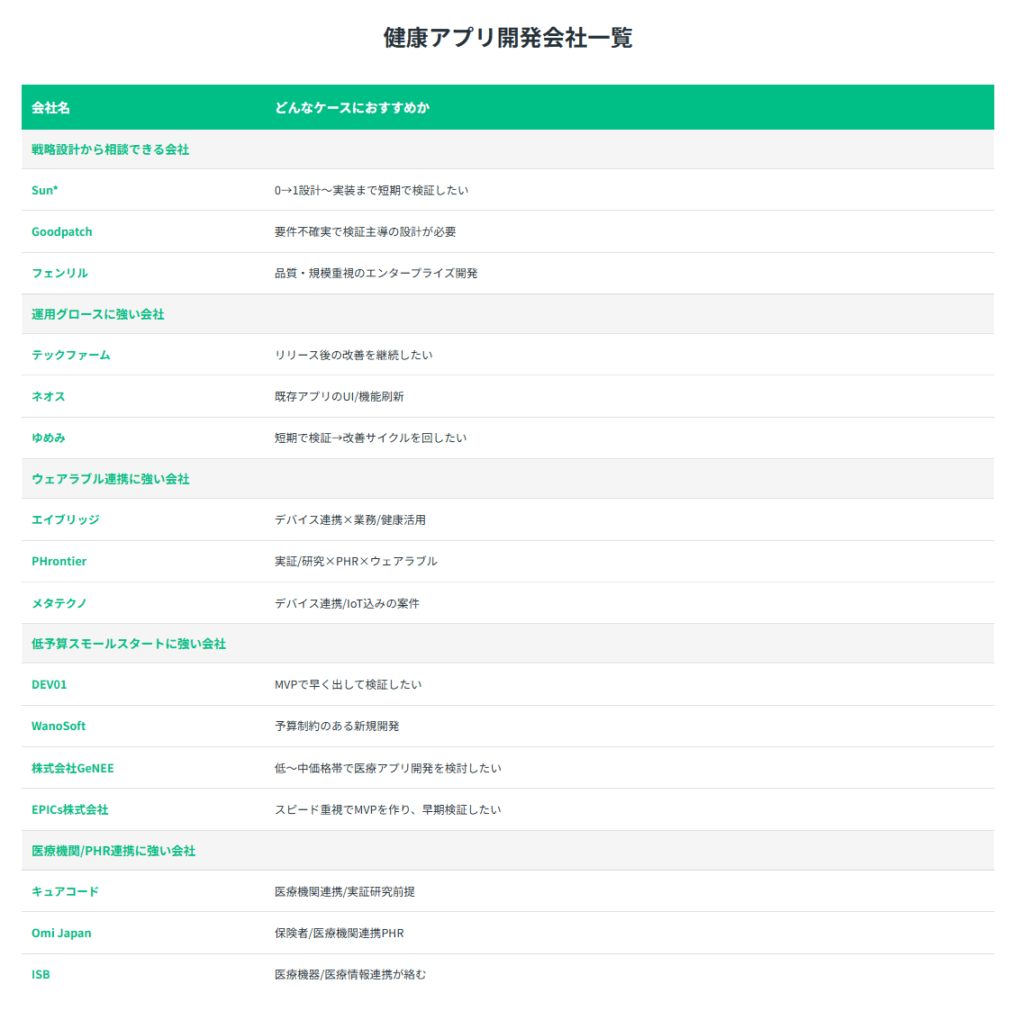
Task: Click the Goodpatch company name
Action: [62, 232]
